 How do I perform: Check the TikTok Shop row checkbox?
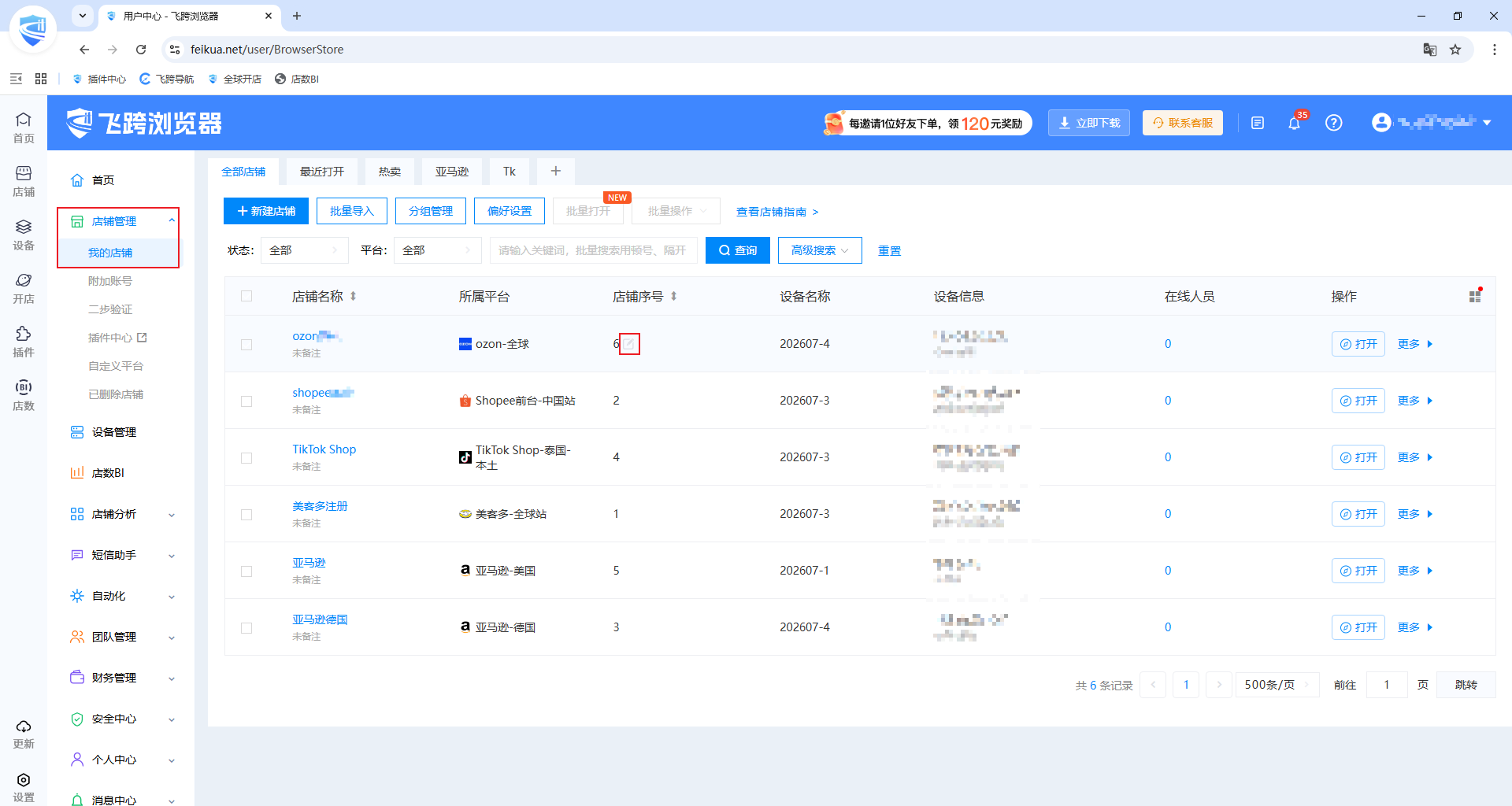[246, 457]
